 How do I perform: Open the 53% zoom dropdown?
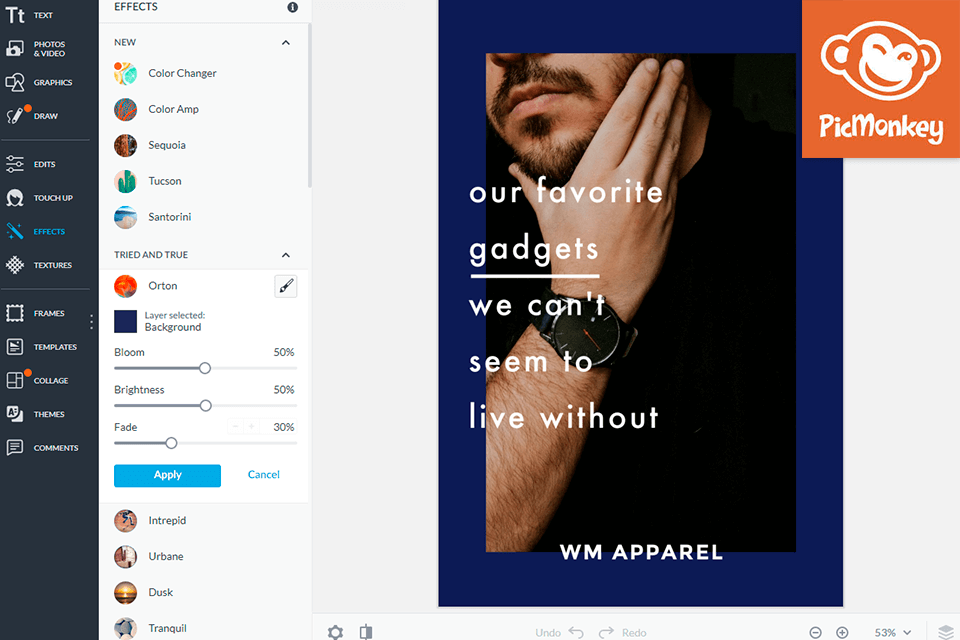click(x=893, y=633)
